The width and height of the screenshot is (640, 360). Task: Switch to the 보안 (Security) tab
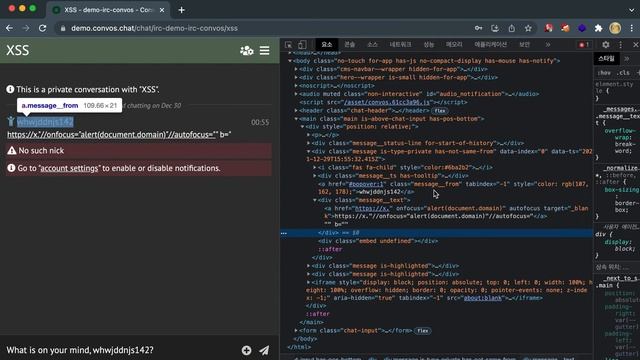524,44
